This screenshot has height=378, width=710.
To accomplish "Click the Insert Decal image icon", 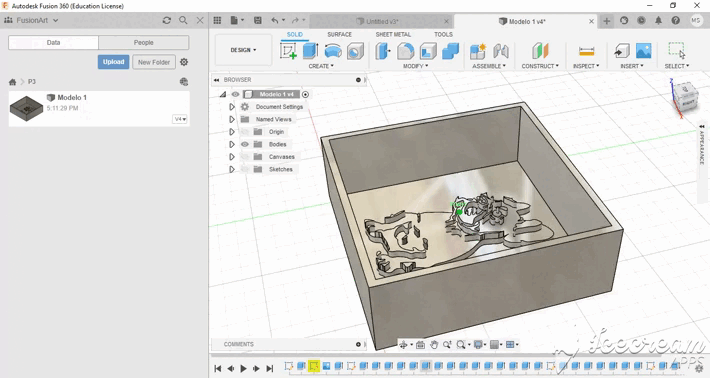I will pyautogui.click(x=643, y=51).
